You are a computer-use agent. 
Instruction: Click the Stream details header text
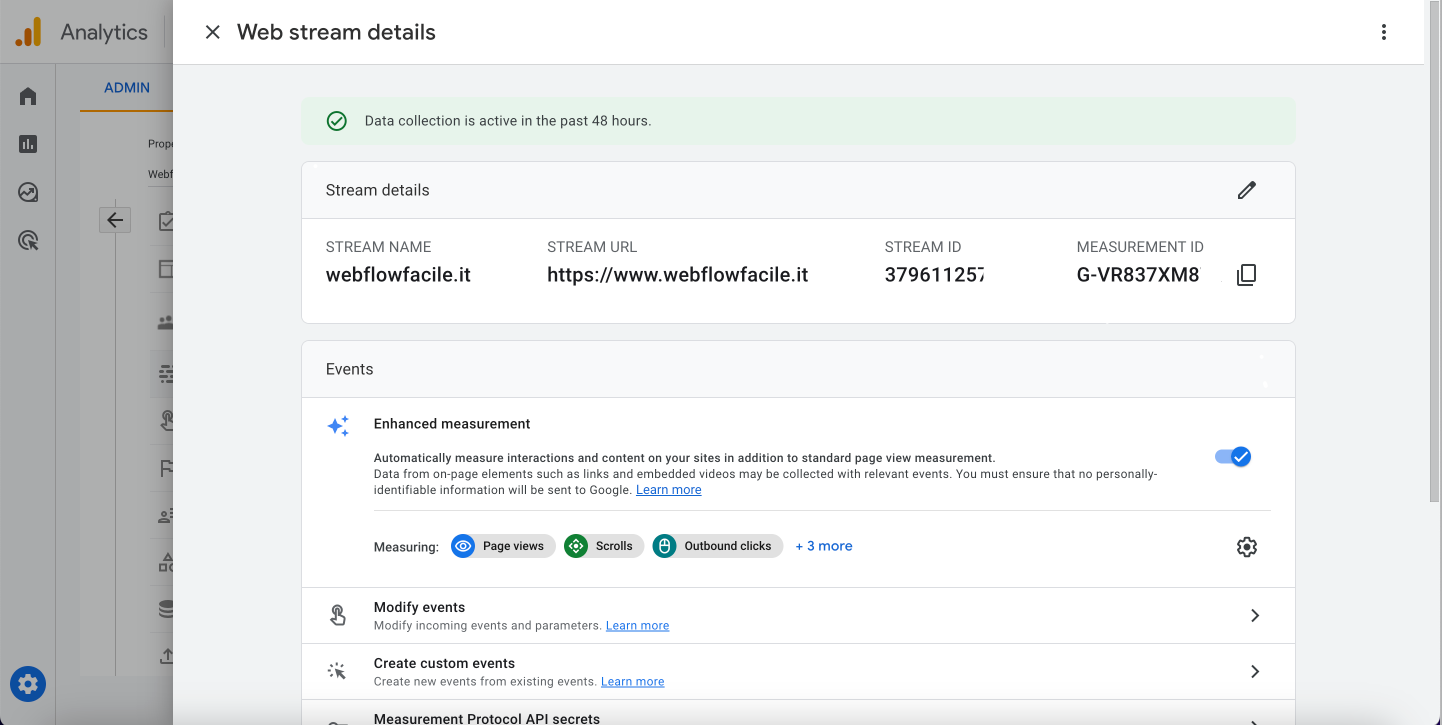(x=378, y=190)
